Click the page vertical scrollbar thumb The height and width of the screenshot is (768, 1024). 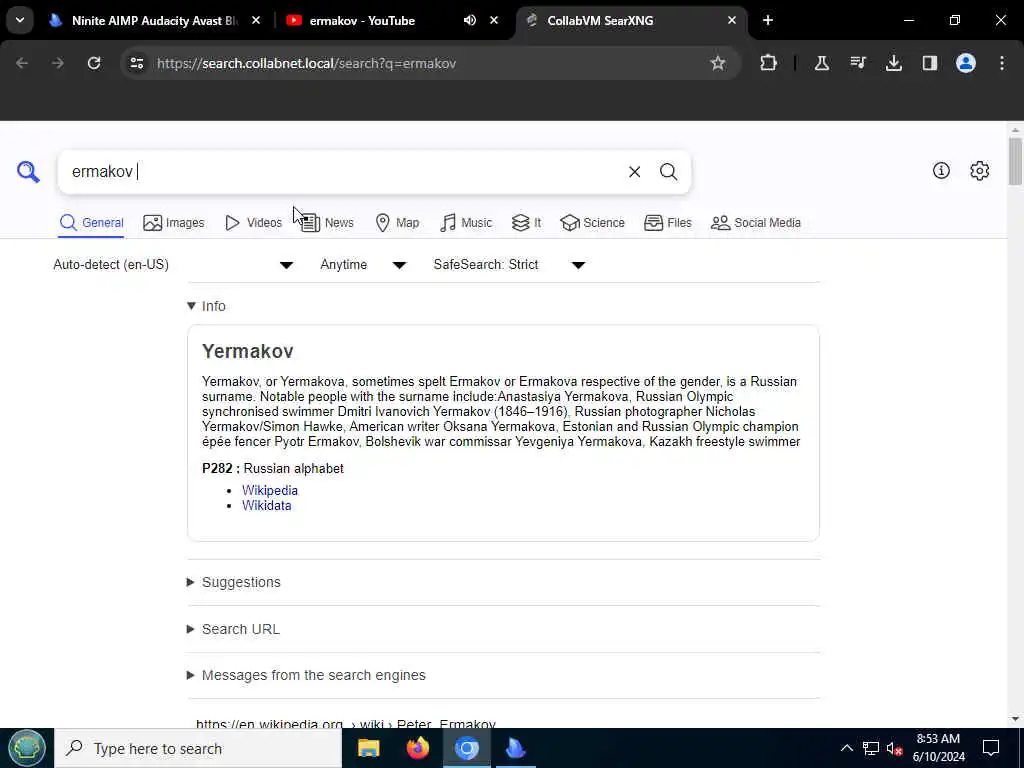tap(1015, 161)
